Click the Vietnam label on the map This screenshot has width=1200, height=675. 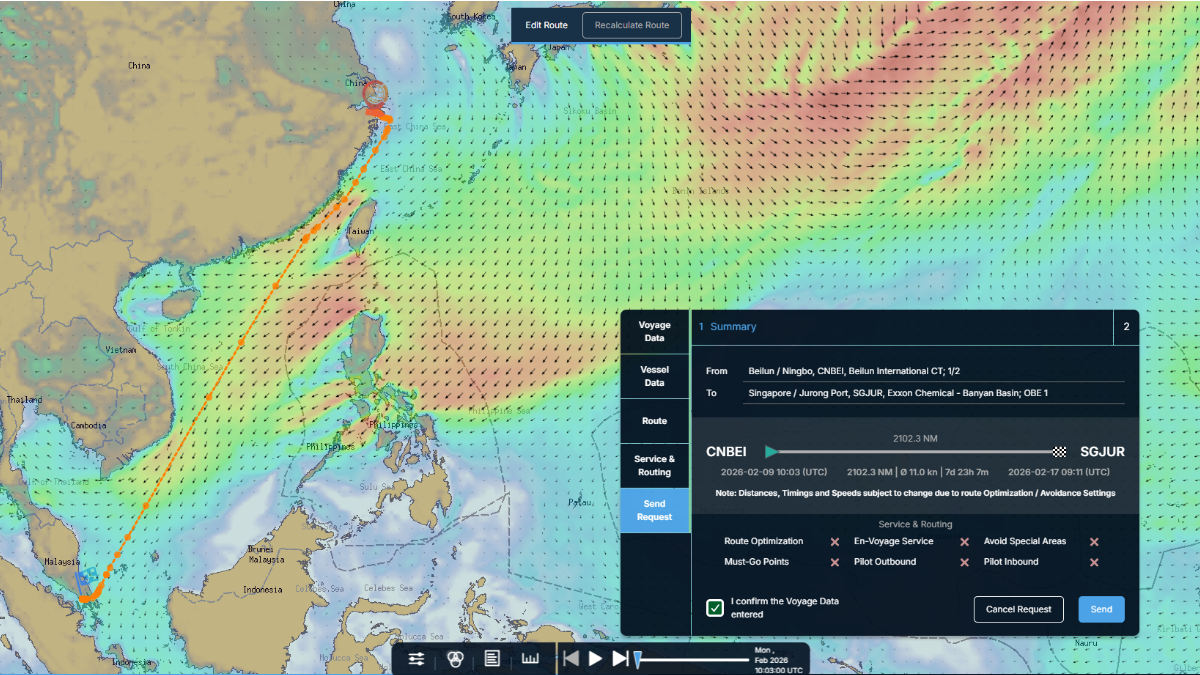pos(121,350)
